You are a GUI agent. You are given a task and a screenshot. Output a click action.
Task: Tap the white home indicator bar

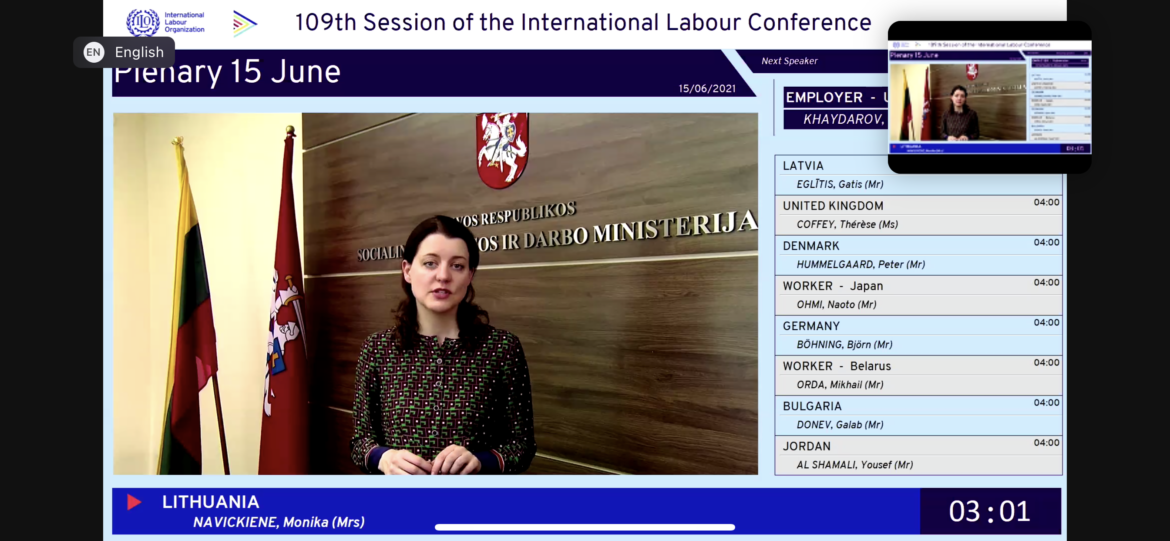(x=584, y=527)
